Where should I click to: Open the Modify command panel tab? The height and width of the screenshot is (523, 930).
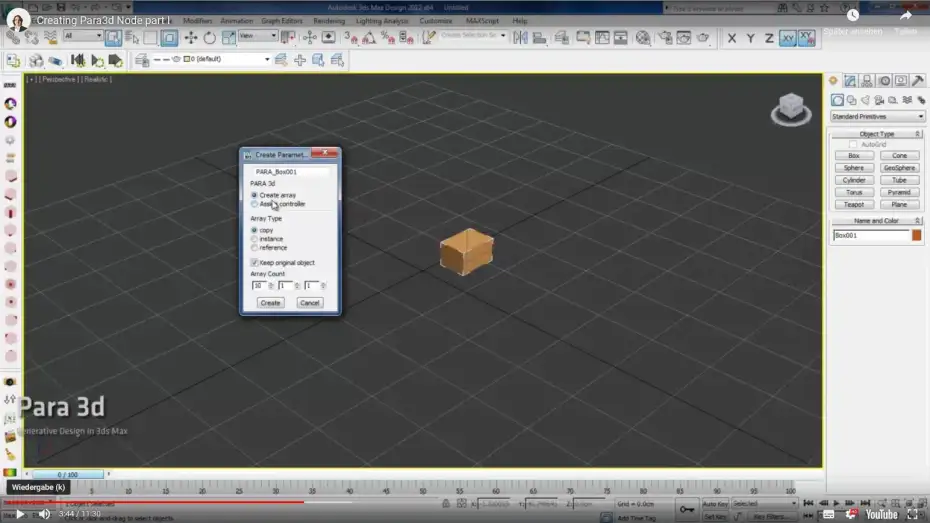tap(851, 81)
